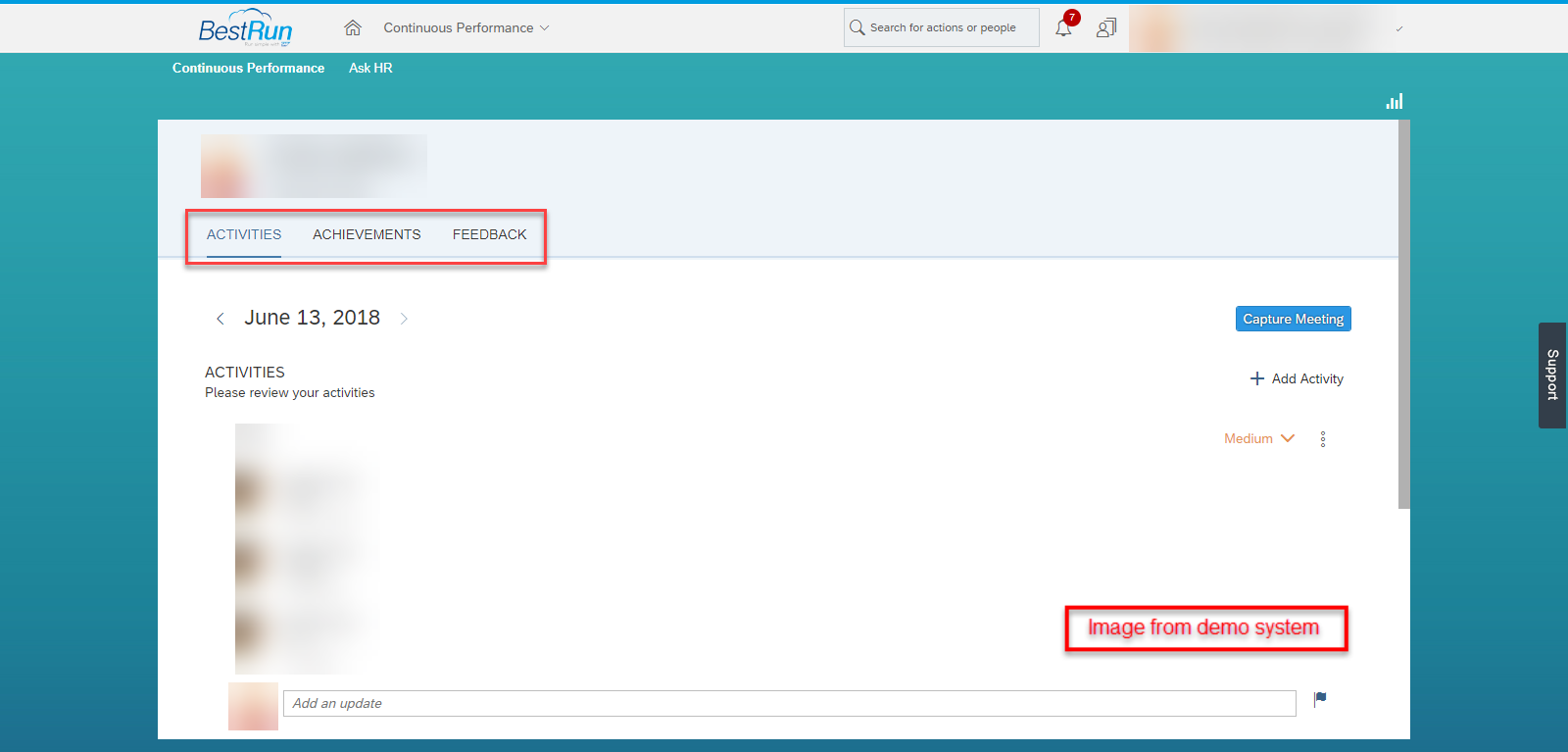Open the proxy user icon beside bell

coord(1106,27)
